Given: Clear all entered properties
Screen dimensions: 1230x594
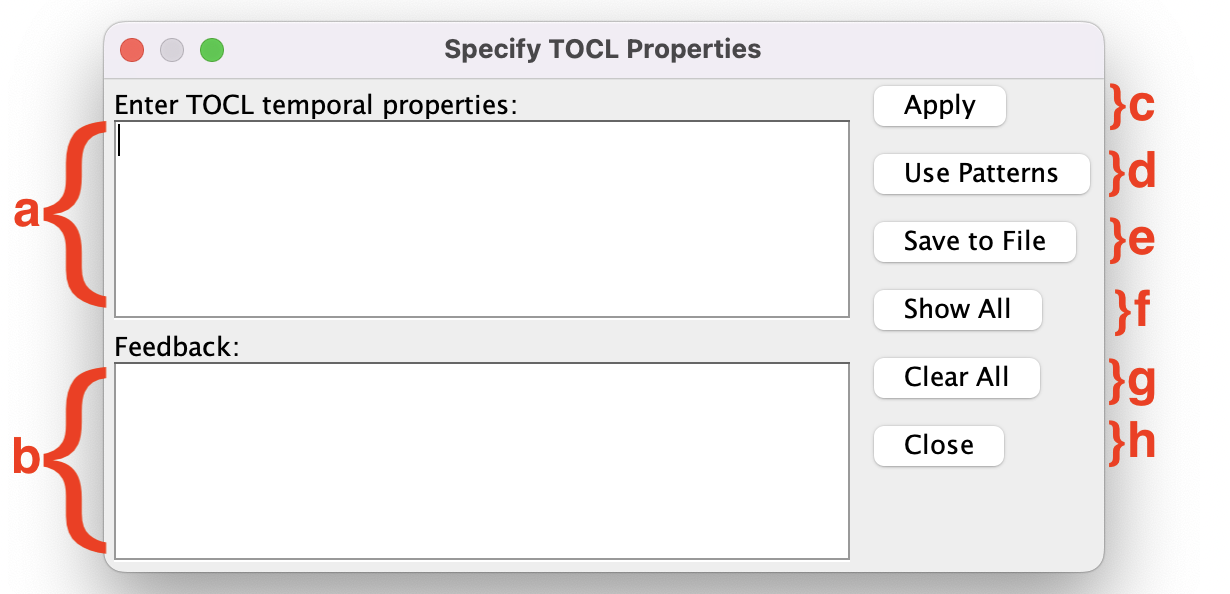Looking at the screenshot, I should coord(956,377).
